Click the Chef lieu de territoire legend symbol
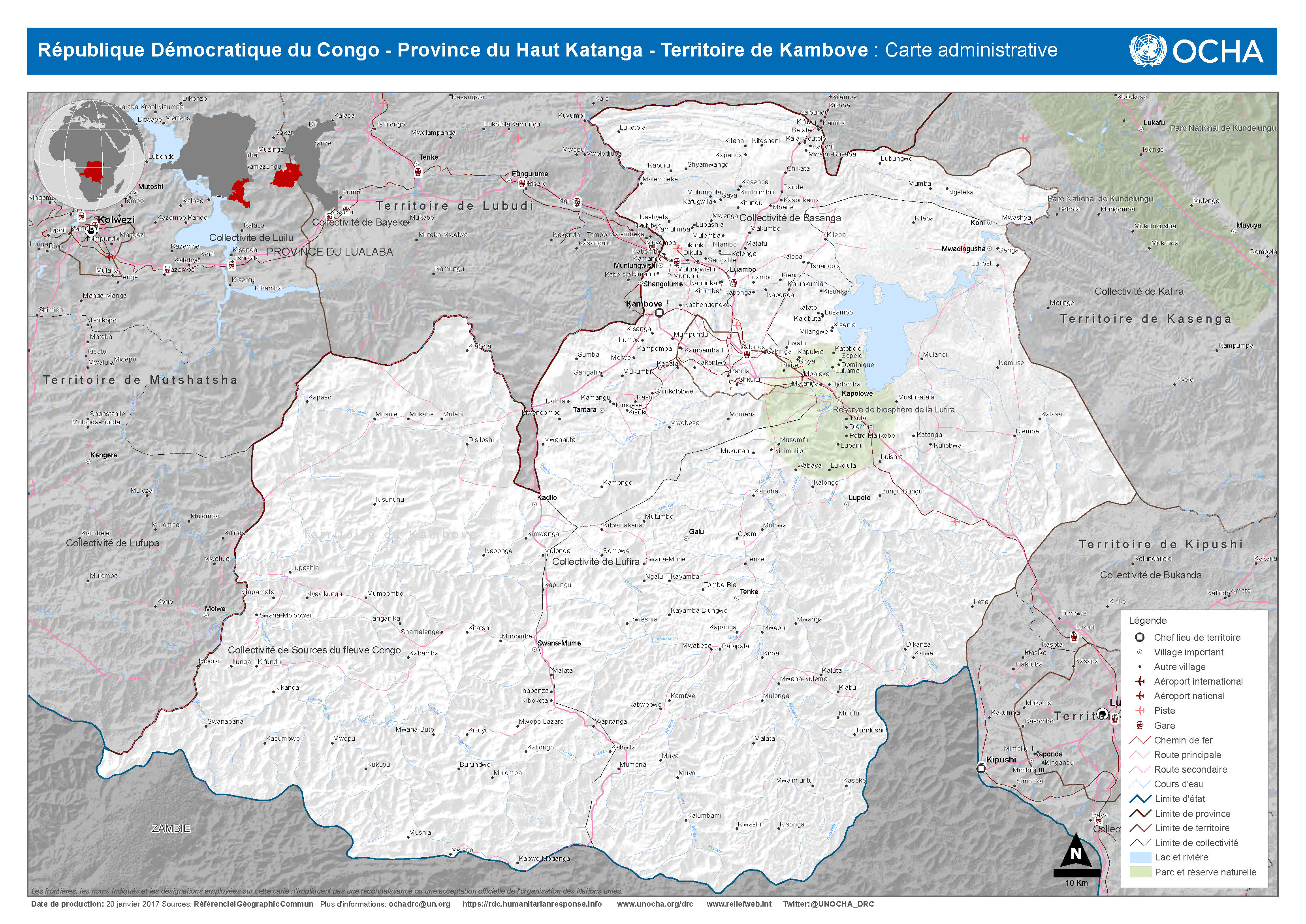 1140,637
